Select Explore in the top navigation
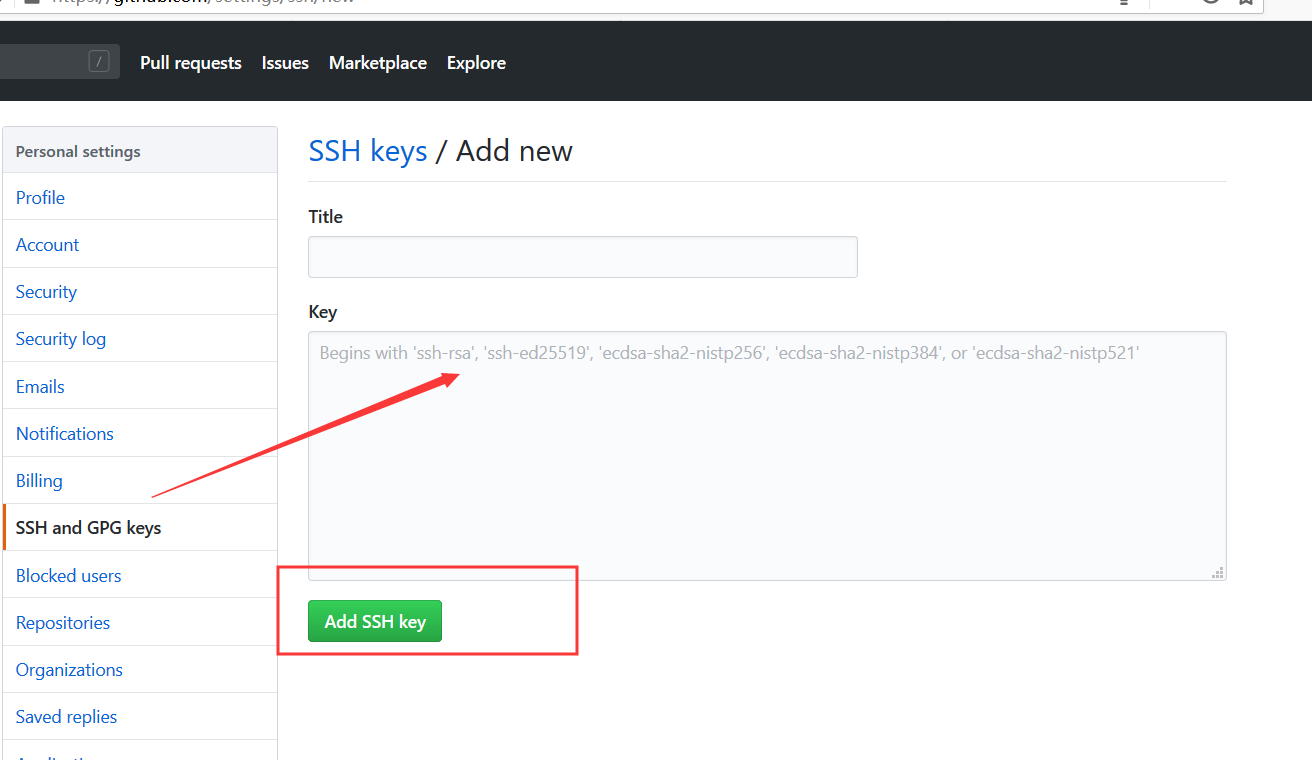The height and width of the screenshot is (760, 1312). pyautogui.click(x=476, y=63)
